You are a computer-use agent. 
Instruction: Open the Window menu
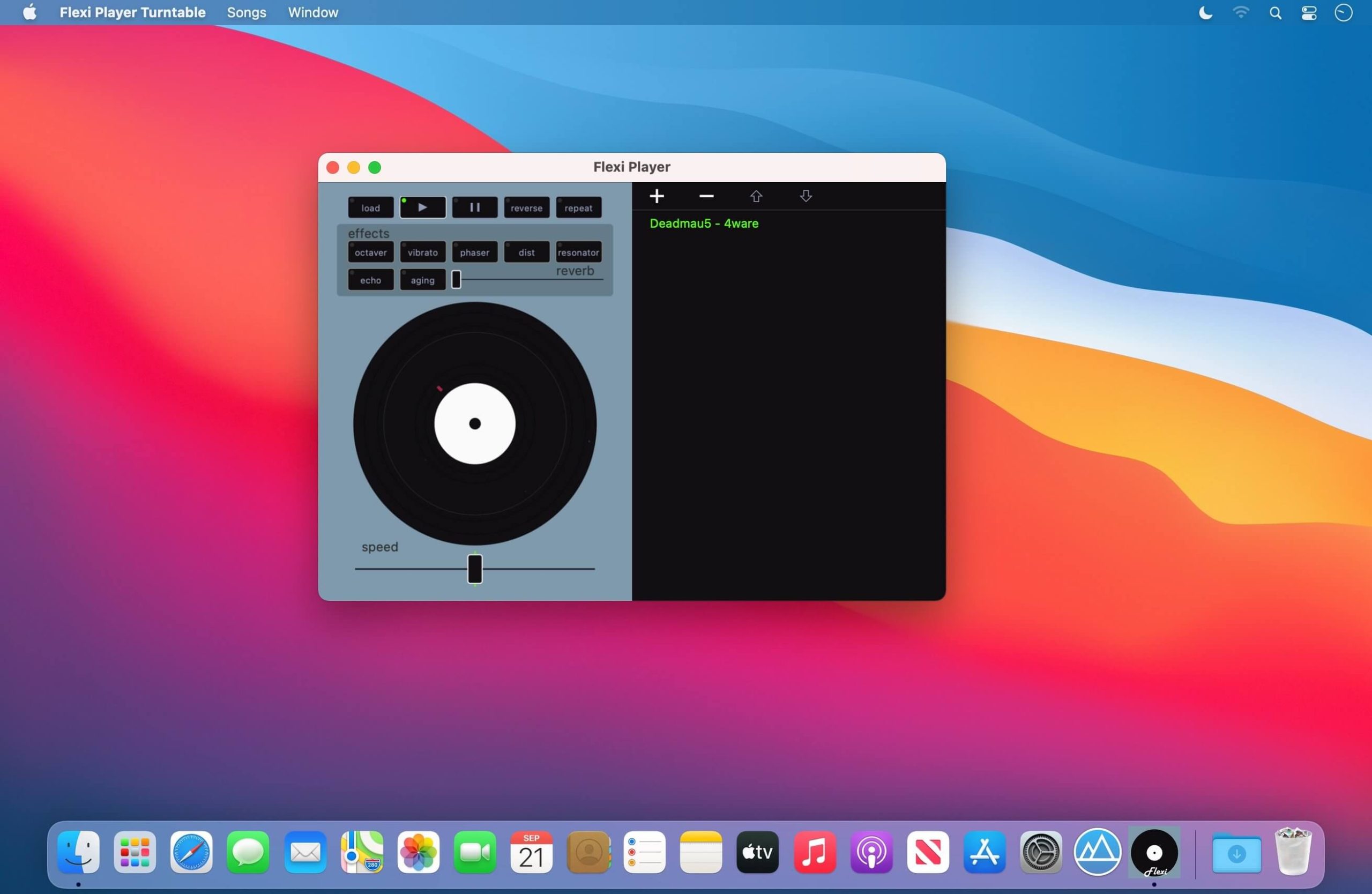click(313, 13)
